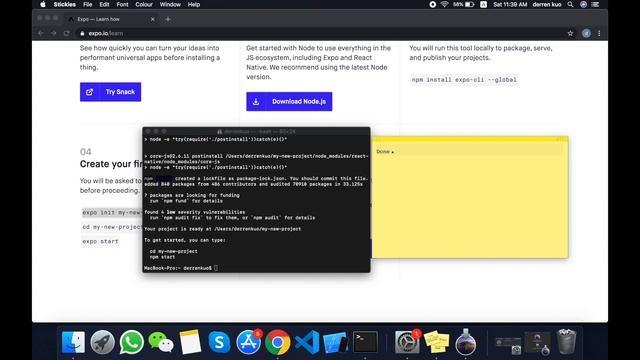Open the input source menu
This screenshot has height=360, width=640.
pyautogui.click(x=483, y=4)
